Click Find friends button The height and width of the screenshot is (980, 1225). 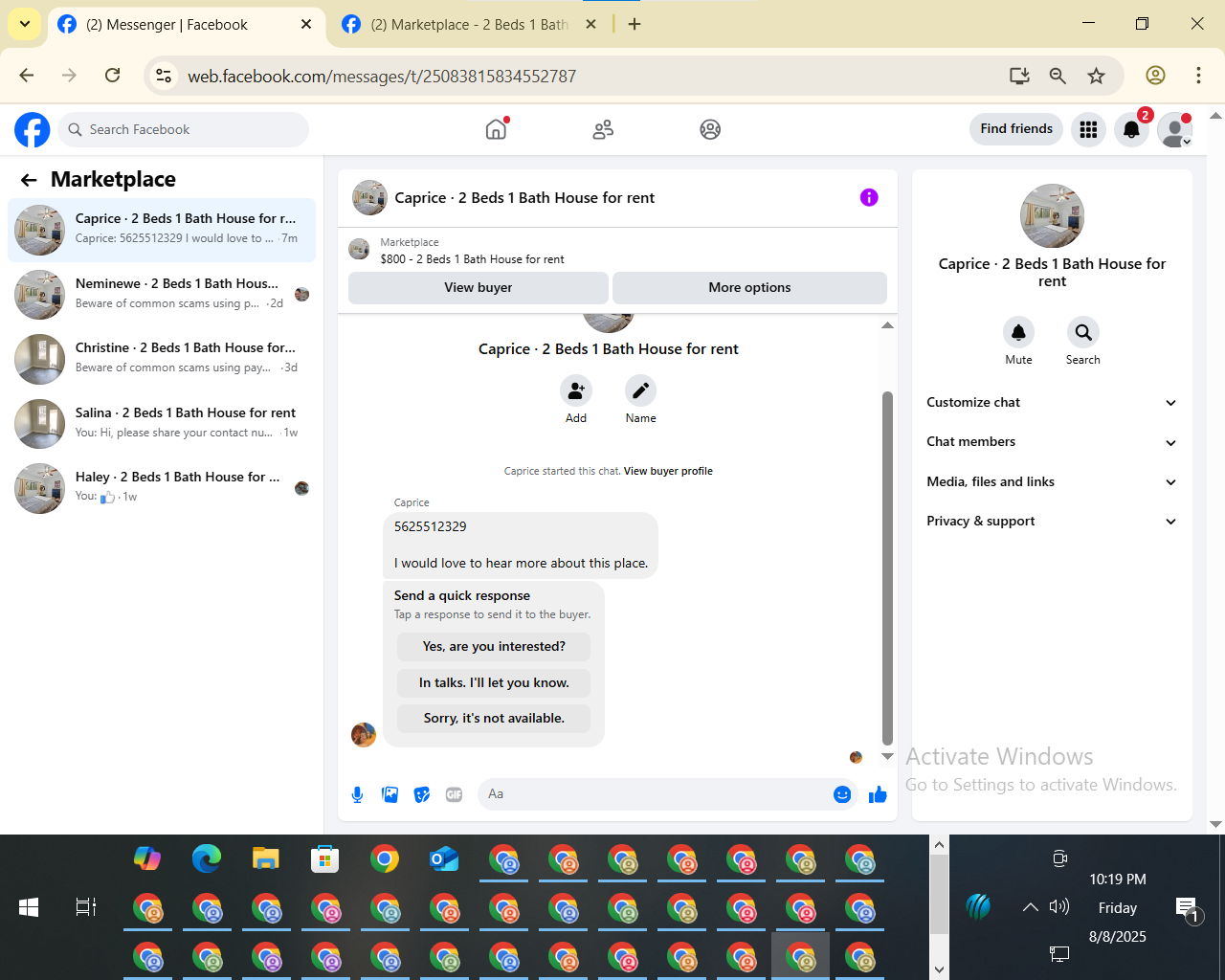click(x=1016, y=129)
